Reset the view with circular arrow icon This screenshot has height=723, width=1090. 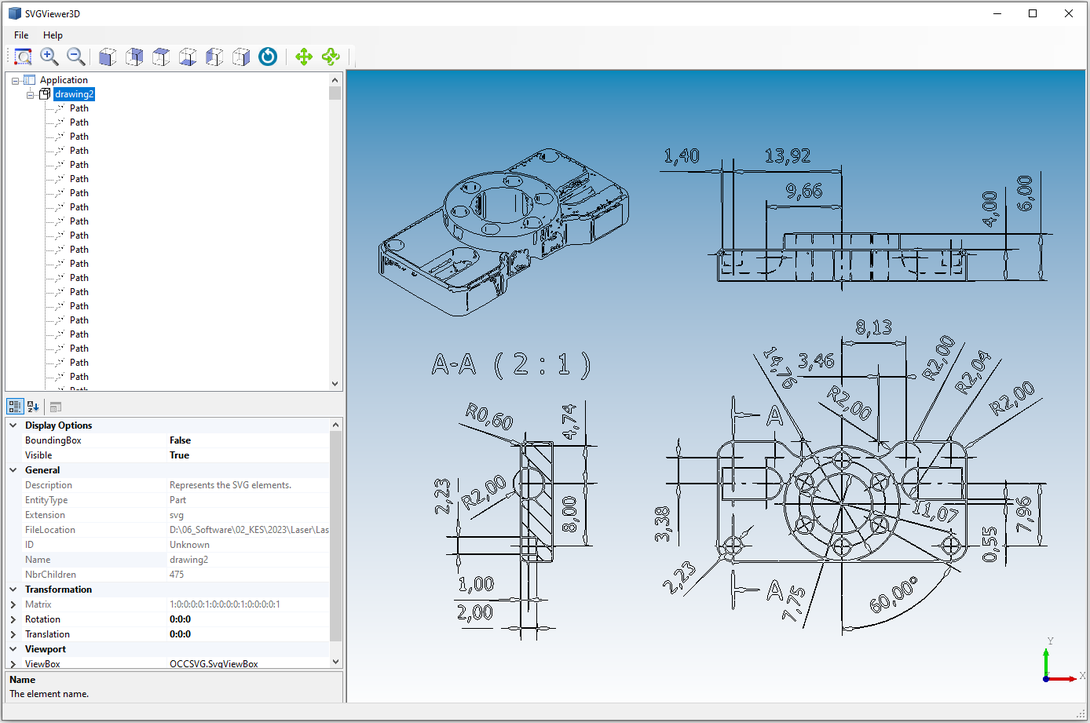coord(268,57)
